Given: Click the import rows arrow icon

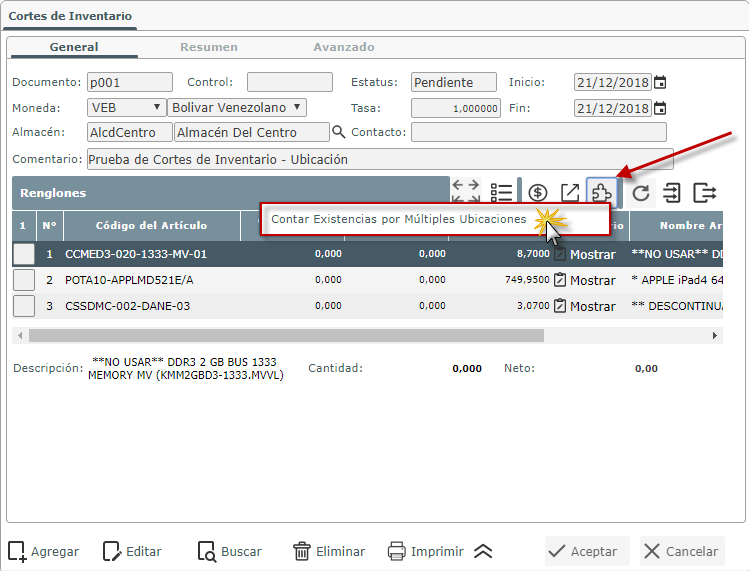Looking at the screenshot, I should [x=672, y=193].
